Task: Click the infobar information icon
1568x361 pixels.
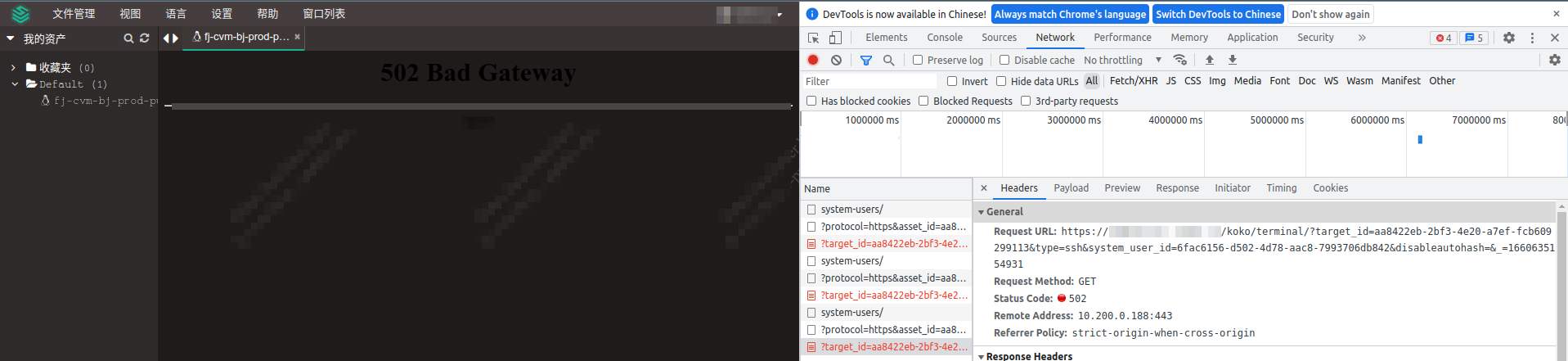Action: click(x=812, y=14)
